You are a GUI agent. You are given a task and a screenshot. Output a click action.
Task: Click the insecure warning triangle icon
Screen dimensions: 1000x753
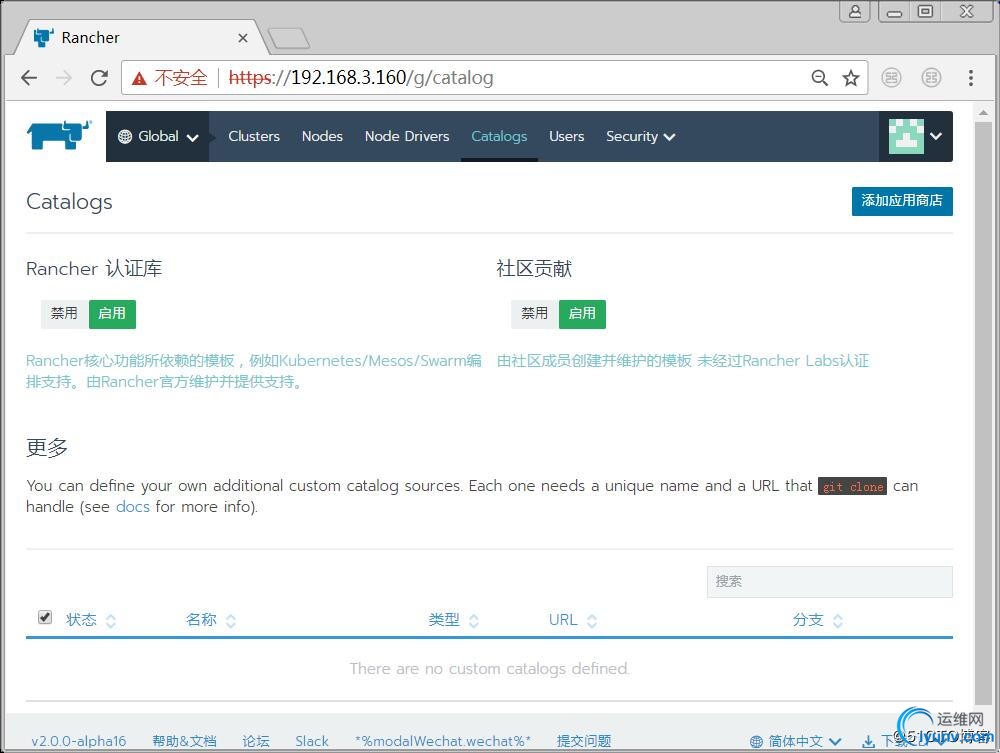pyautogui.click(x=139, y=78)
